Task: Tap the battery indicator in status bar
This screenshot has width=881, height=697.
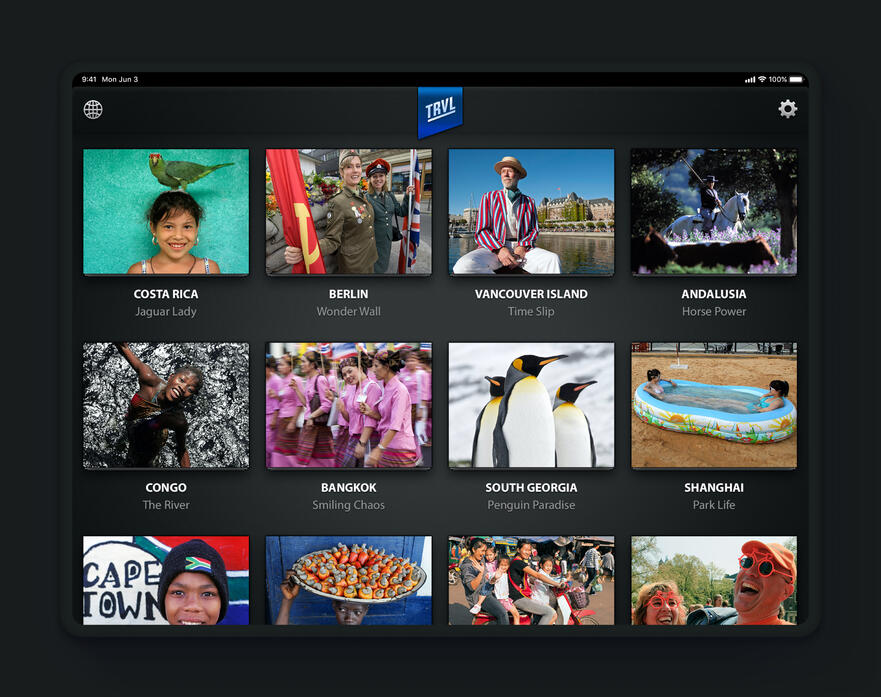Action: point(796,79)
